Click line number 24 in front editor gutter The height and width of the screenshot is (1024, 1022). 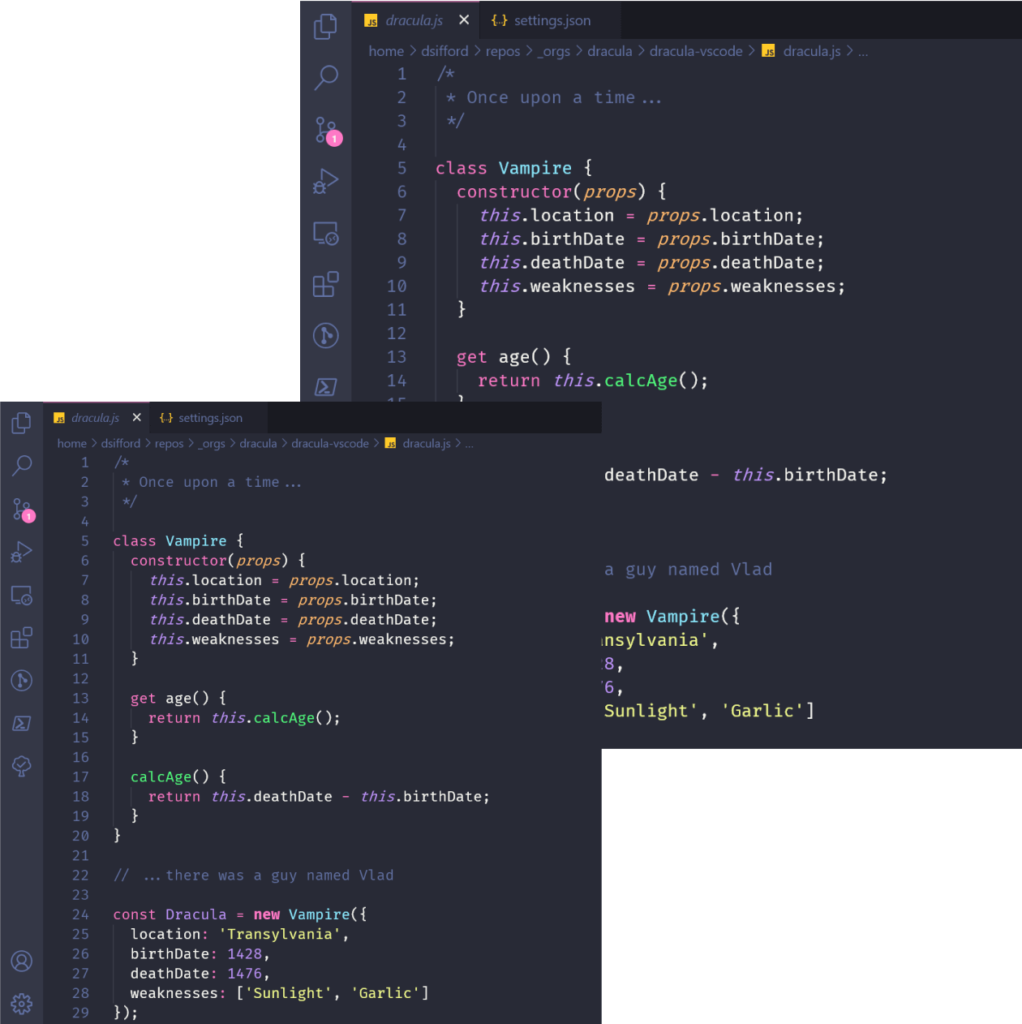tap(80, 914)
